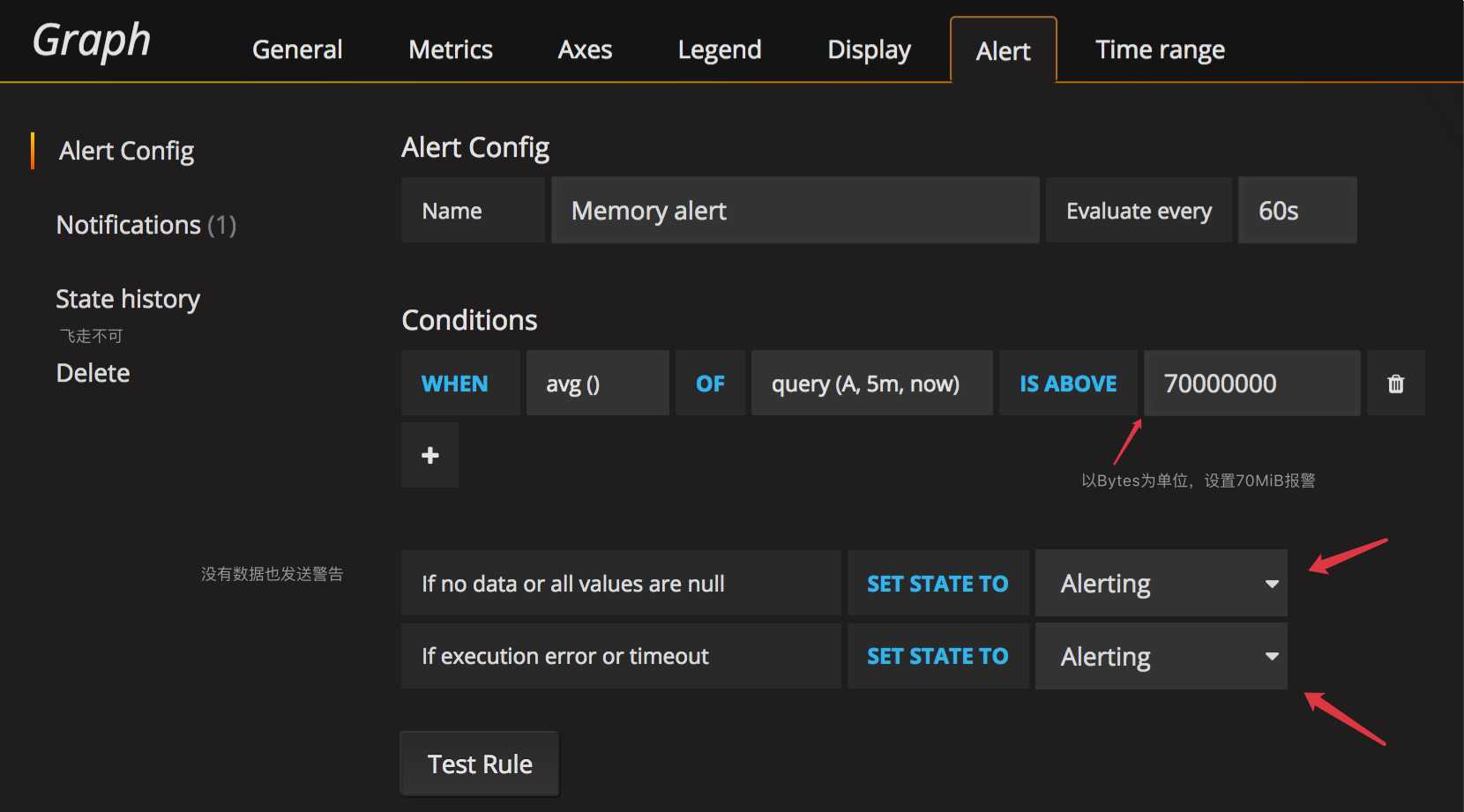Viewport: 1464px width, 812px height.
Task: Change the avg () reducer function
Action: 597,384
